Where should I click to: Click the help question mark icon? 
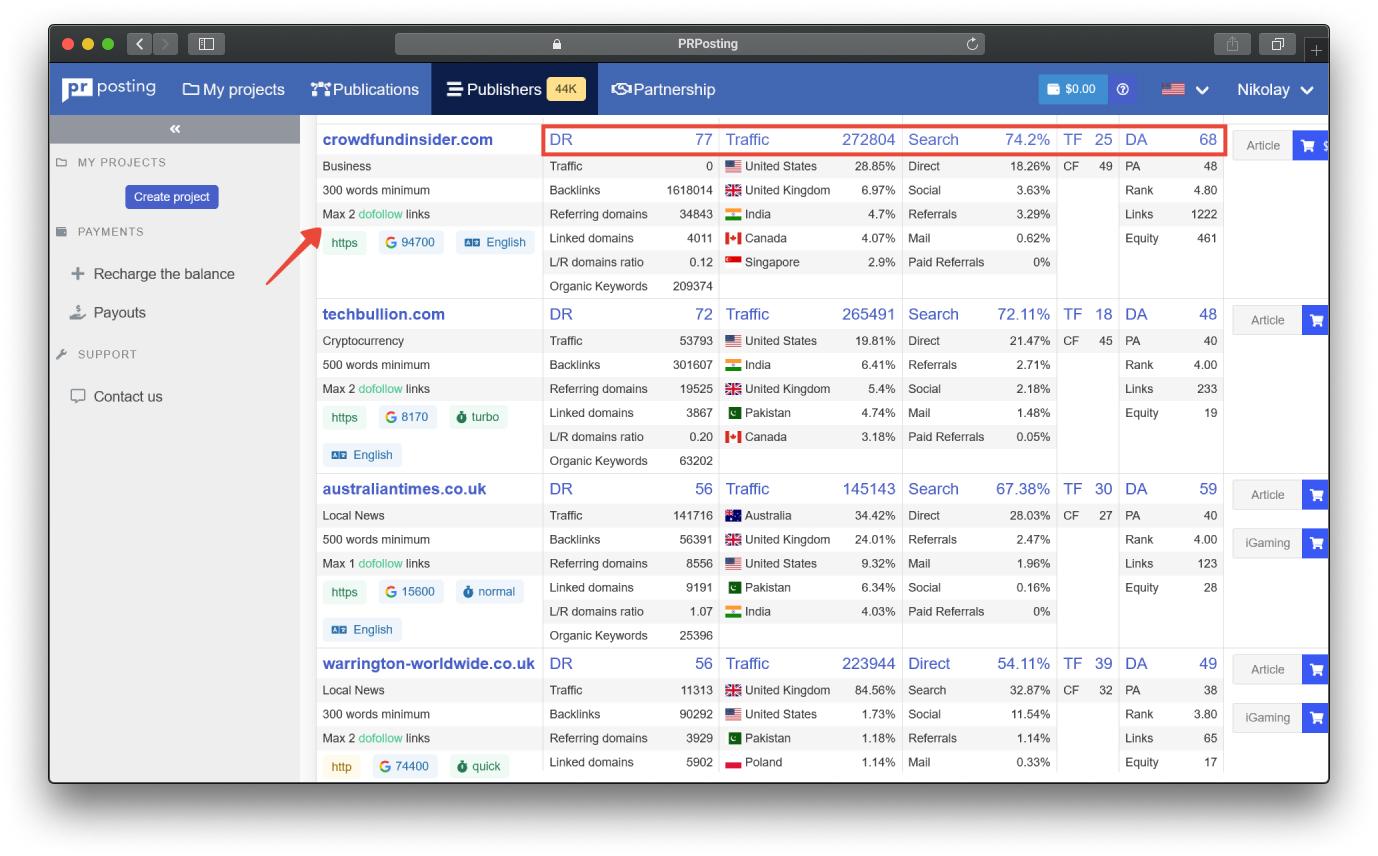click(1123, 89)
